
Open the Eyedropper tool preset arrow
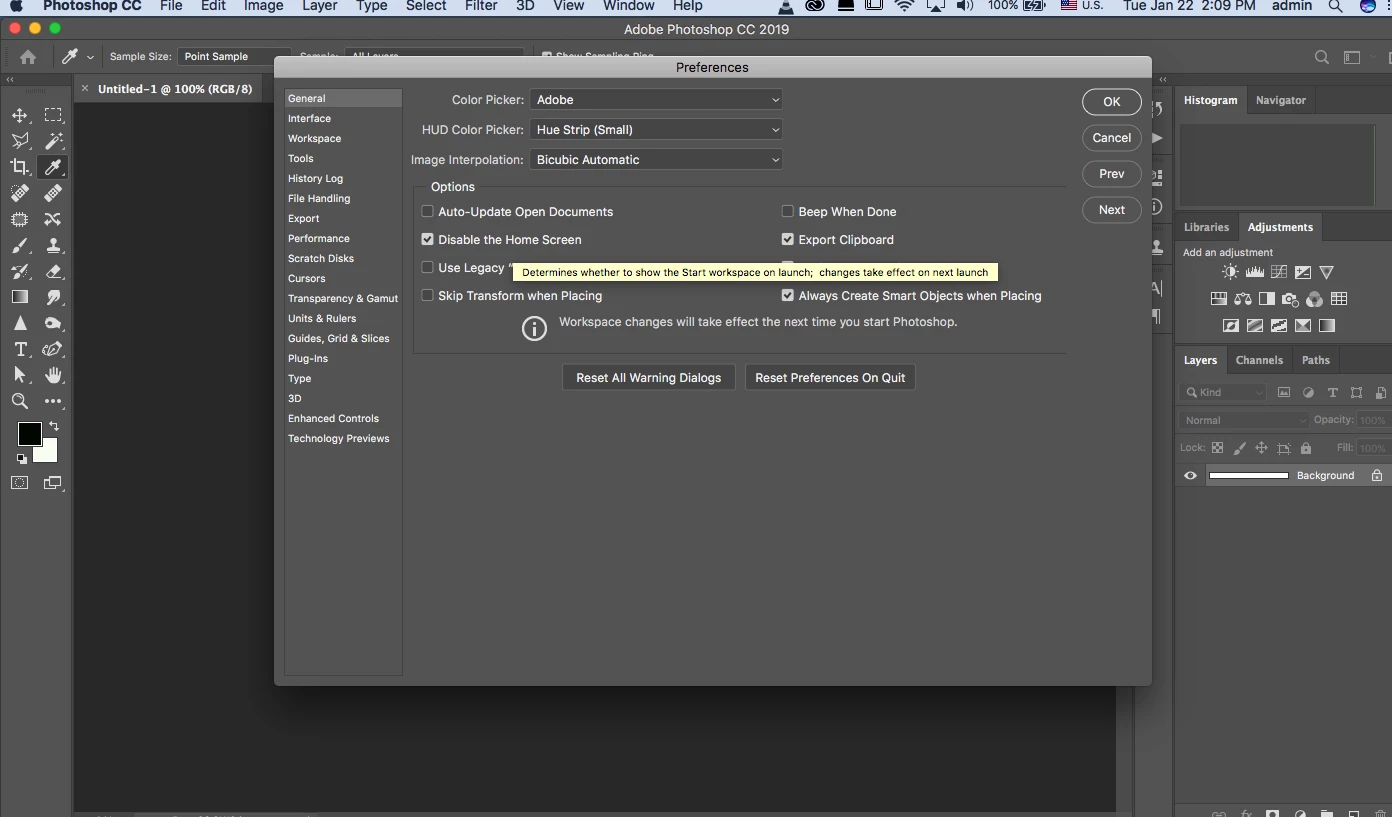tap(90, 57)
